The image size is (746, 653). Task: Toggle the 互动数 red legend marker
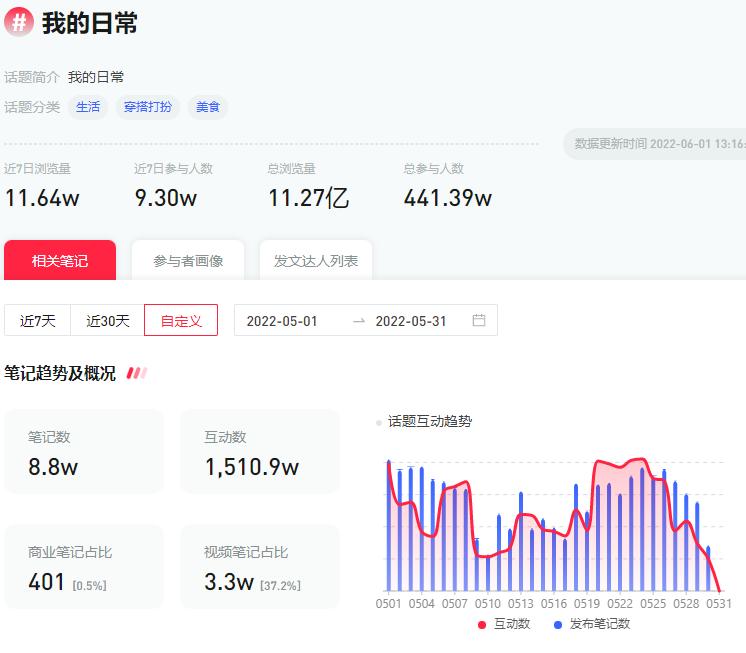[482, 624]
